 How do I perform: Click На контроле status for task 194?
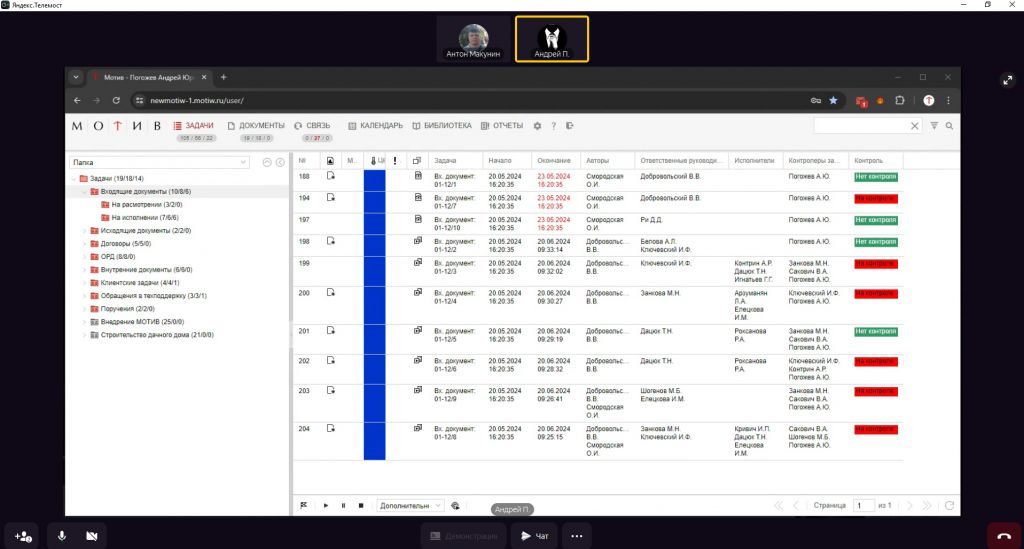876,198
